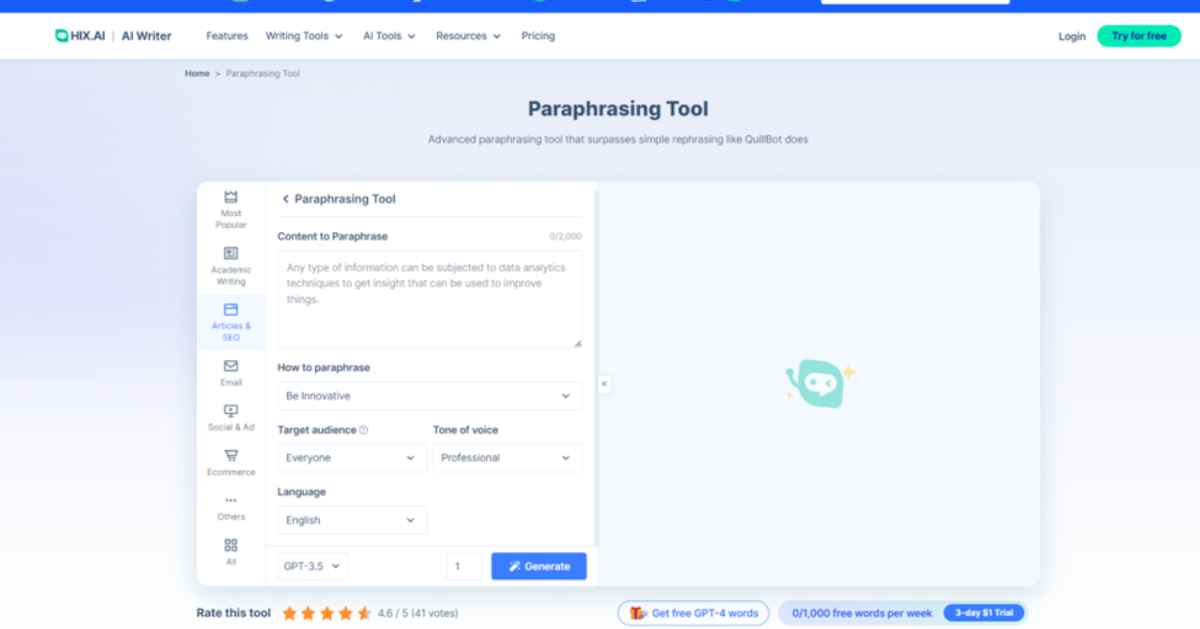
Task: Click the Try for free button
Action: coord(1138,36)
